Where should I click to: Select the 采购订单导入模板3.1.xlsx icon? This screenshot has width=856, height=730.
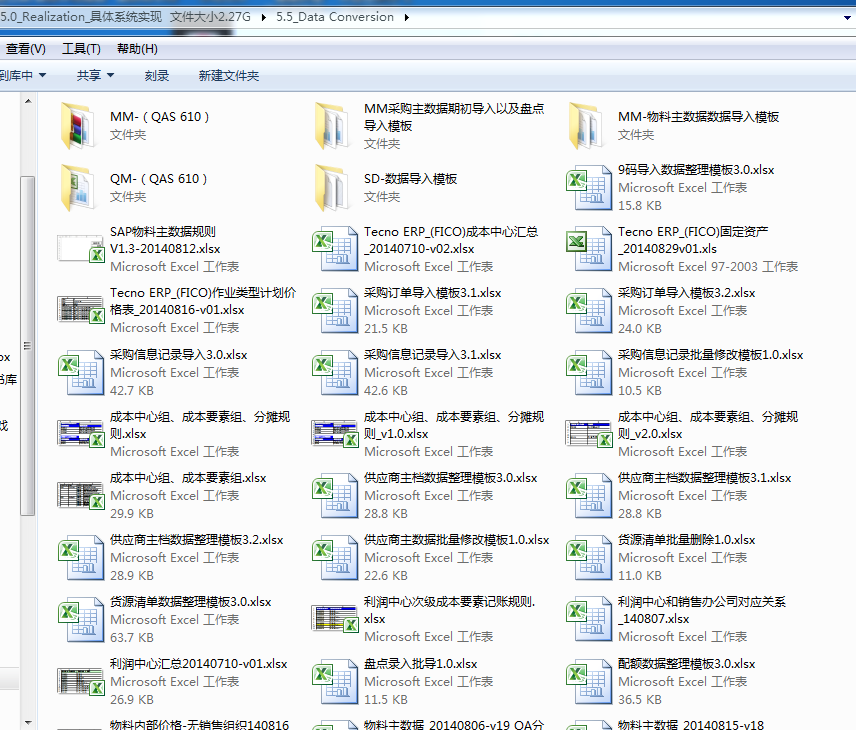335,311
